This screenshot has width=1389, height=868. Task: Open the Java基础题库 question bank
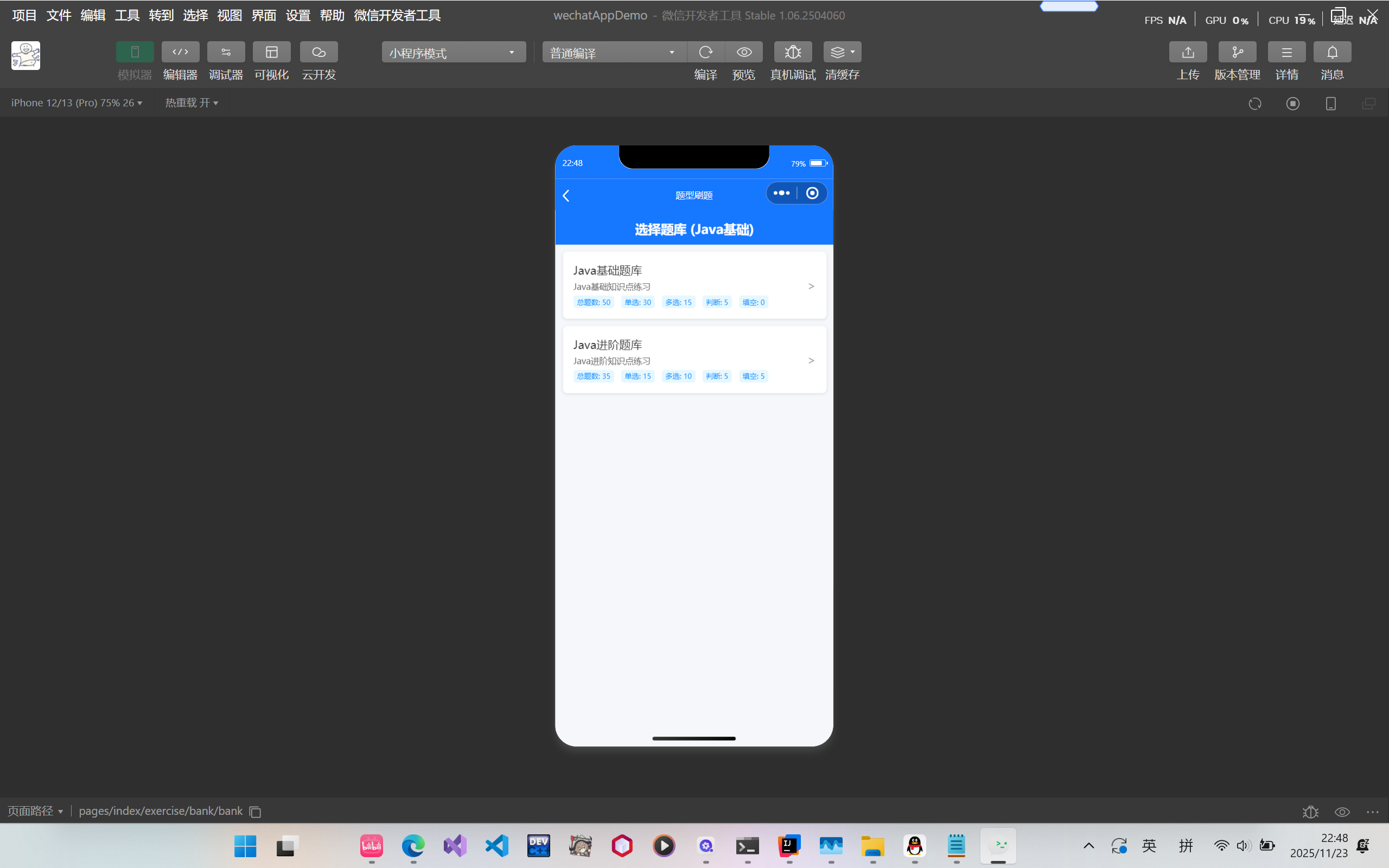click(x=694, y=285)
